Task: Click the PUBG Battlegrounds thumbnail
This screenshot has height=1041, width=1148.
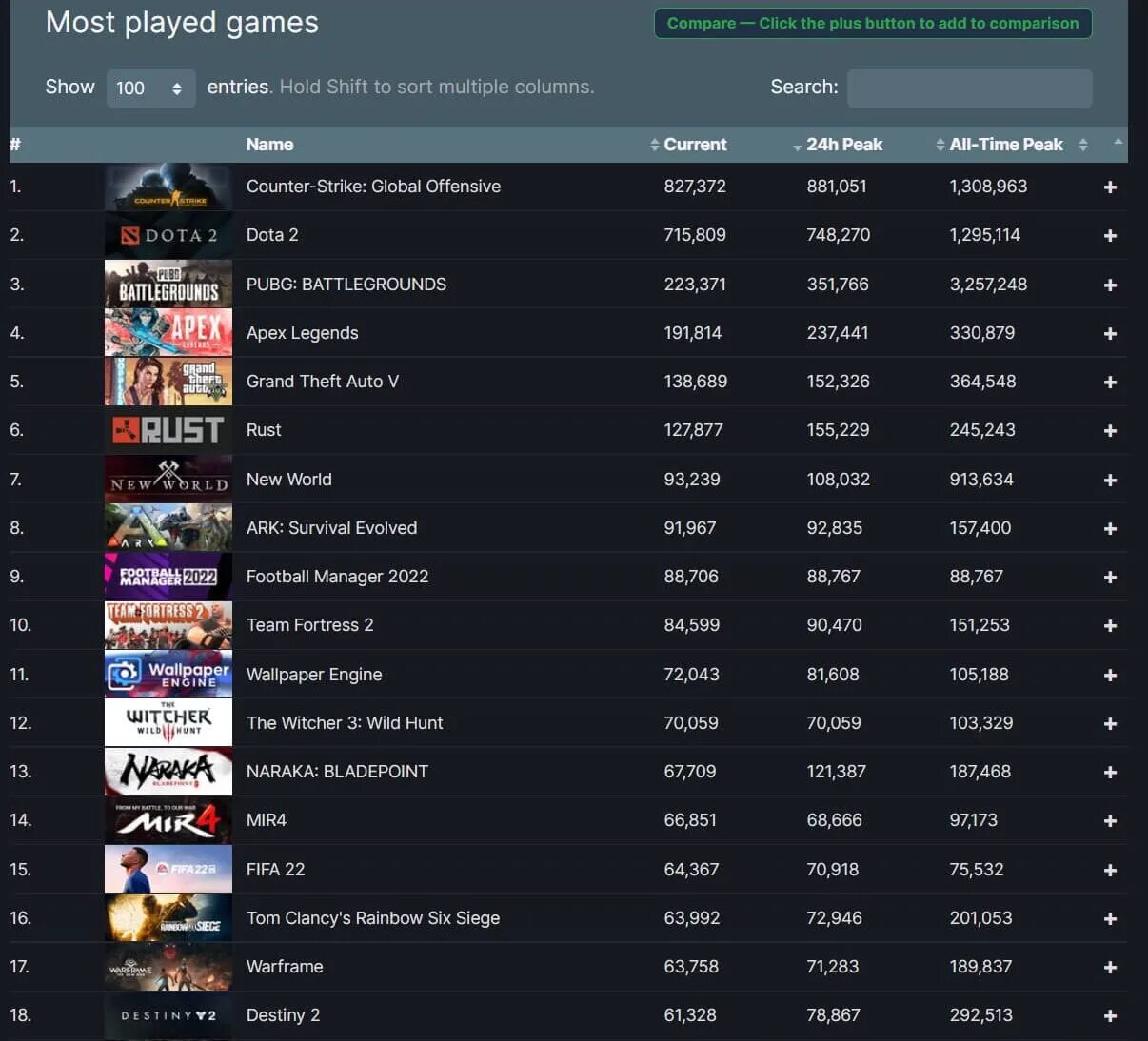Action: point(168,285)
